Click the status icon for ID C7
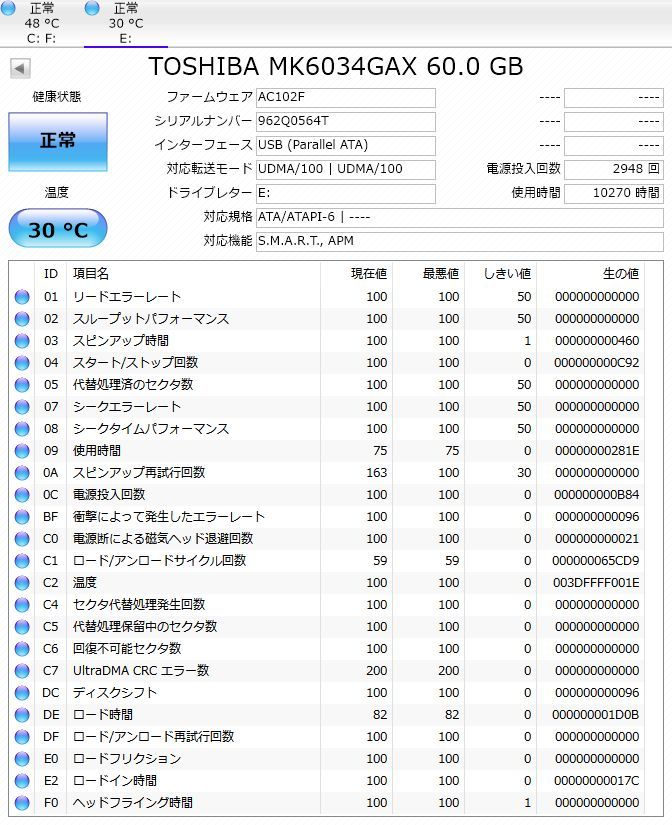The height and width of the screenshot is (825, 672). point(22,671)
